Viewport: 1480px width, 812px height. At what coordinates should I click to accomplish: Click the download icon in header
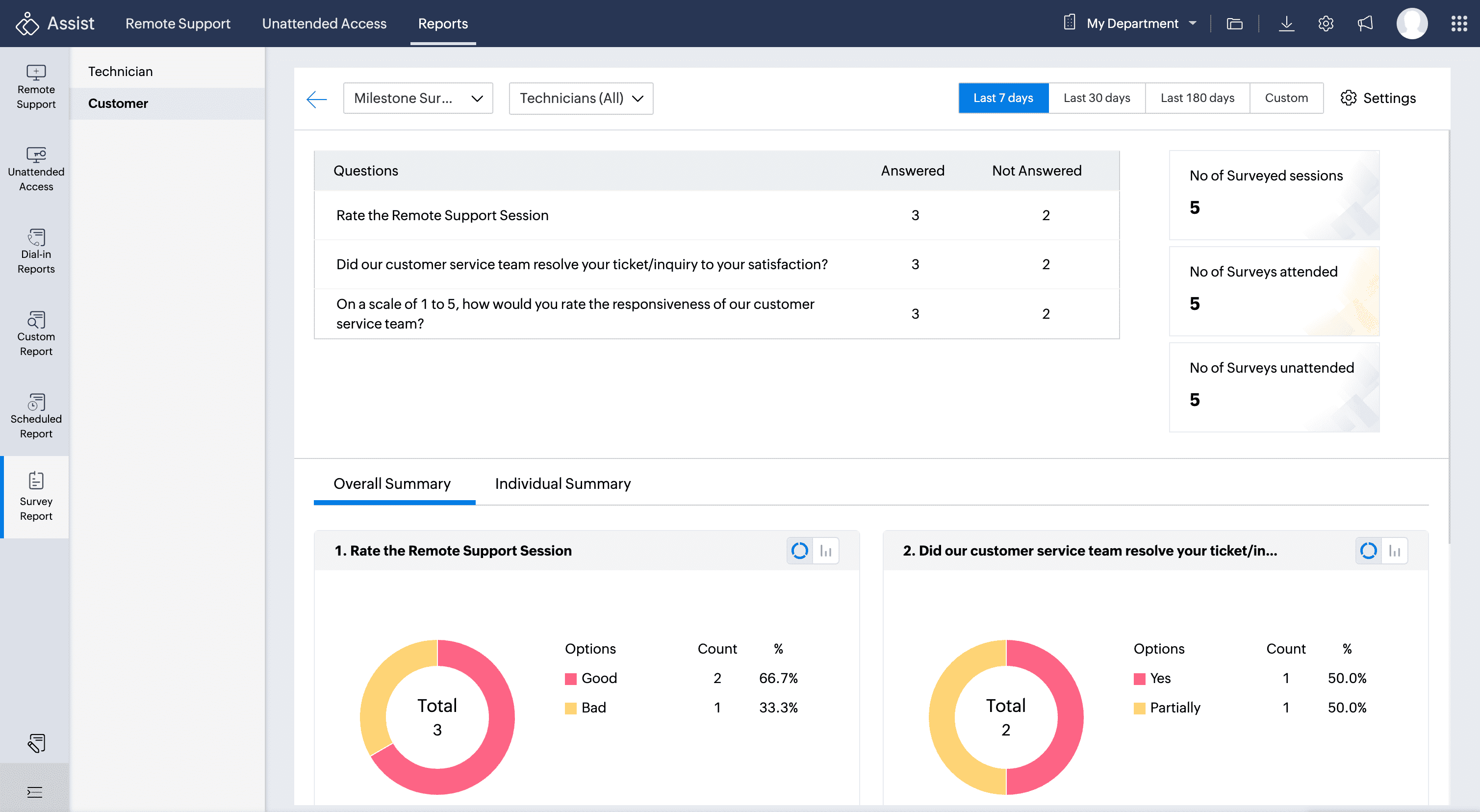[x=1286, y=24]
